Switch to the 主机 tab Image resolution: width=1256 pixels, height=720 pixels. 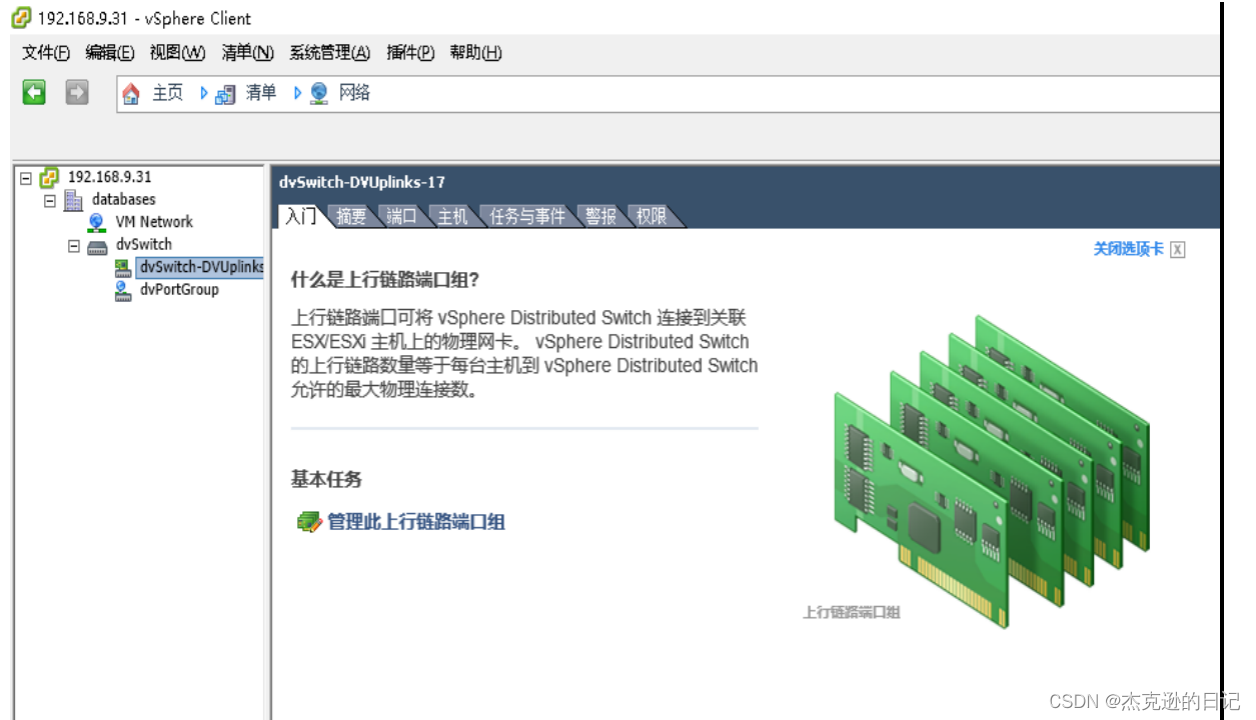click(453, 216)
